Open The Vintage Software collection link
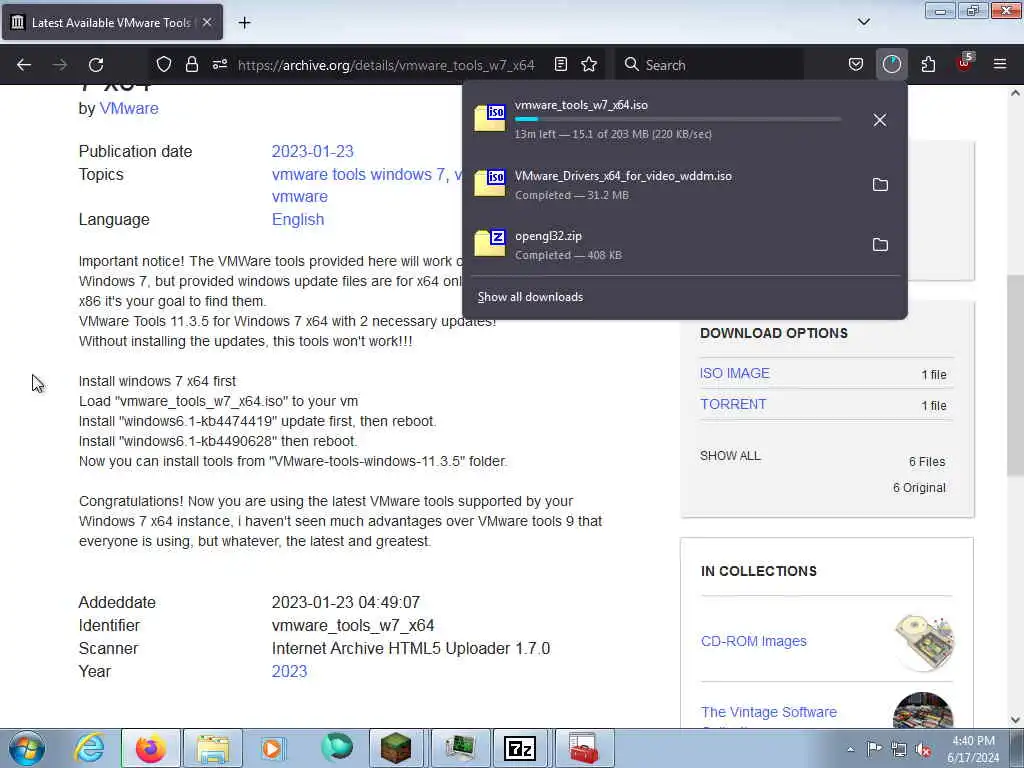This screenshot has width=1024, height=768. pyautogui.click(x=769, y=712)
